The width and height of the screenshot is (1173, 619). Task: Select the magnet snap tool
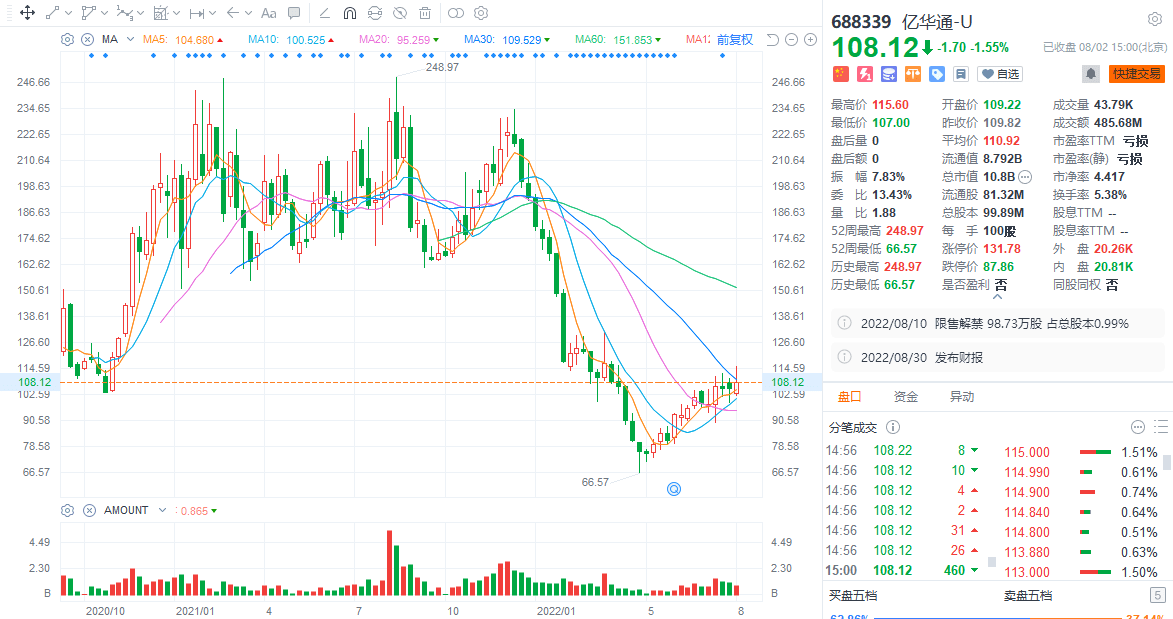(349, 13)
